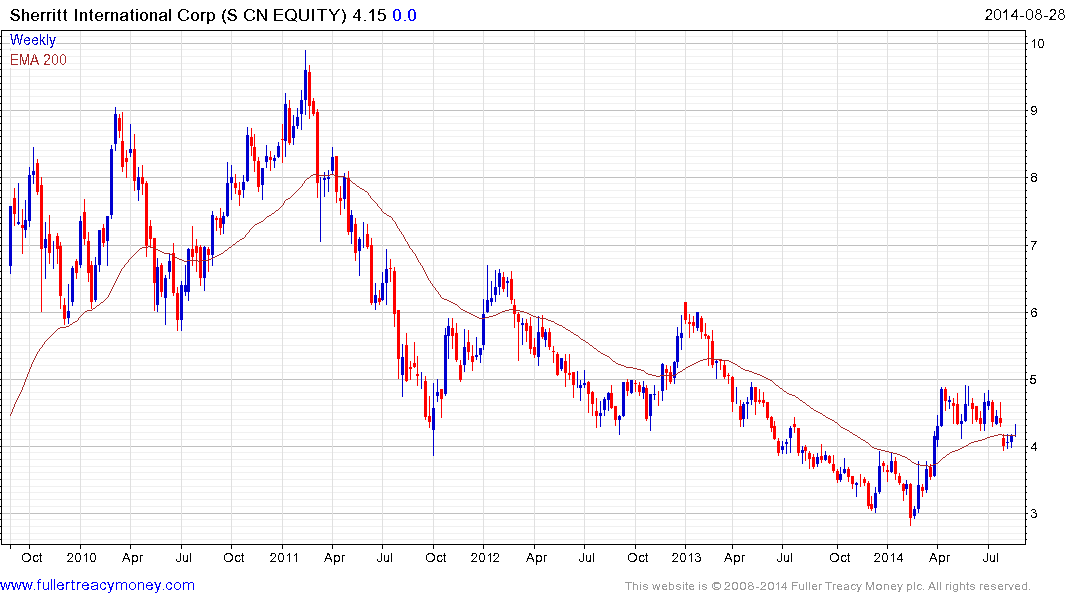
Task: Click the first Oct label before 2010
Action: pos(32,557)
